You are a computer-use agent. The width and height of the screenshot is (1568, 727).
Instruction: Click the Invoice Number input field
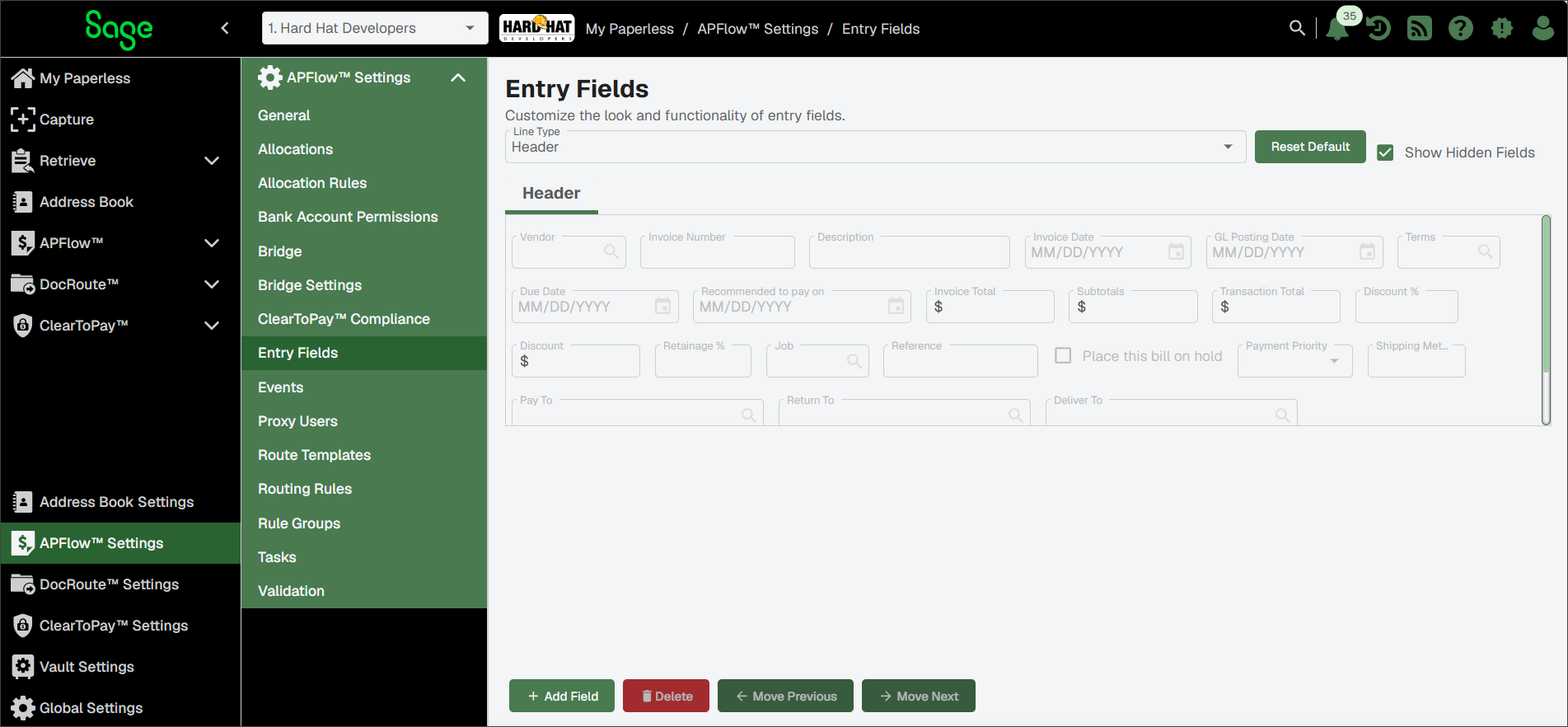point(718,251)
